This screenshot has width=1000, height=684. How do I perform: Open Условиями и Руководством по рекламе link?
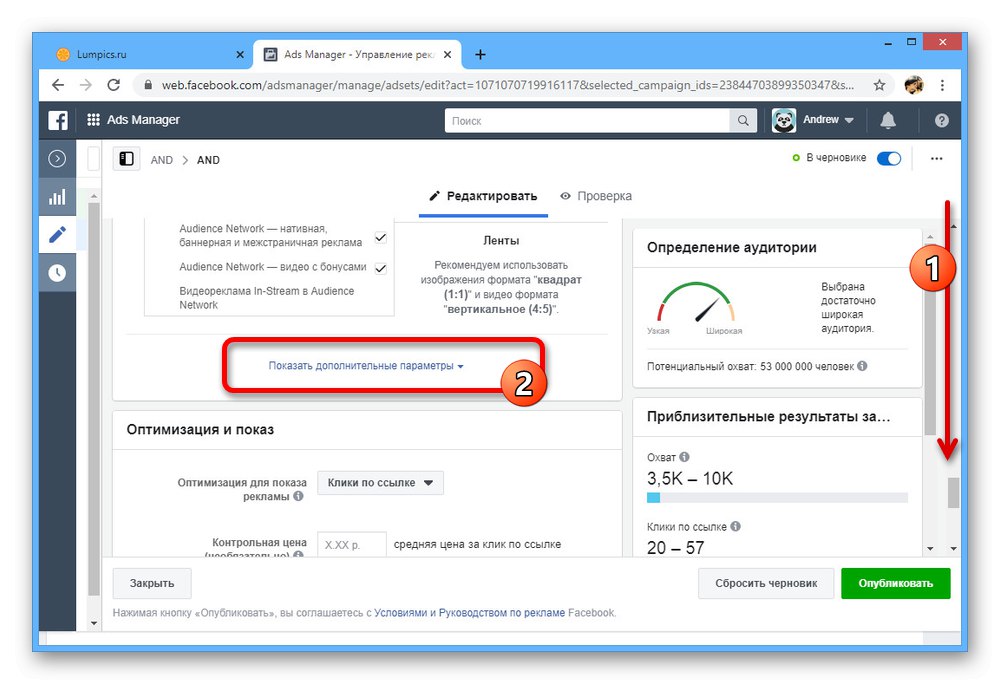[469, 613]
